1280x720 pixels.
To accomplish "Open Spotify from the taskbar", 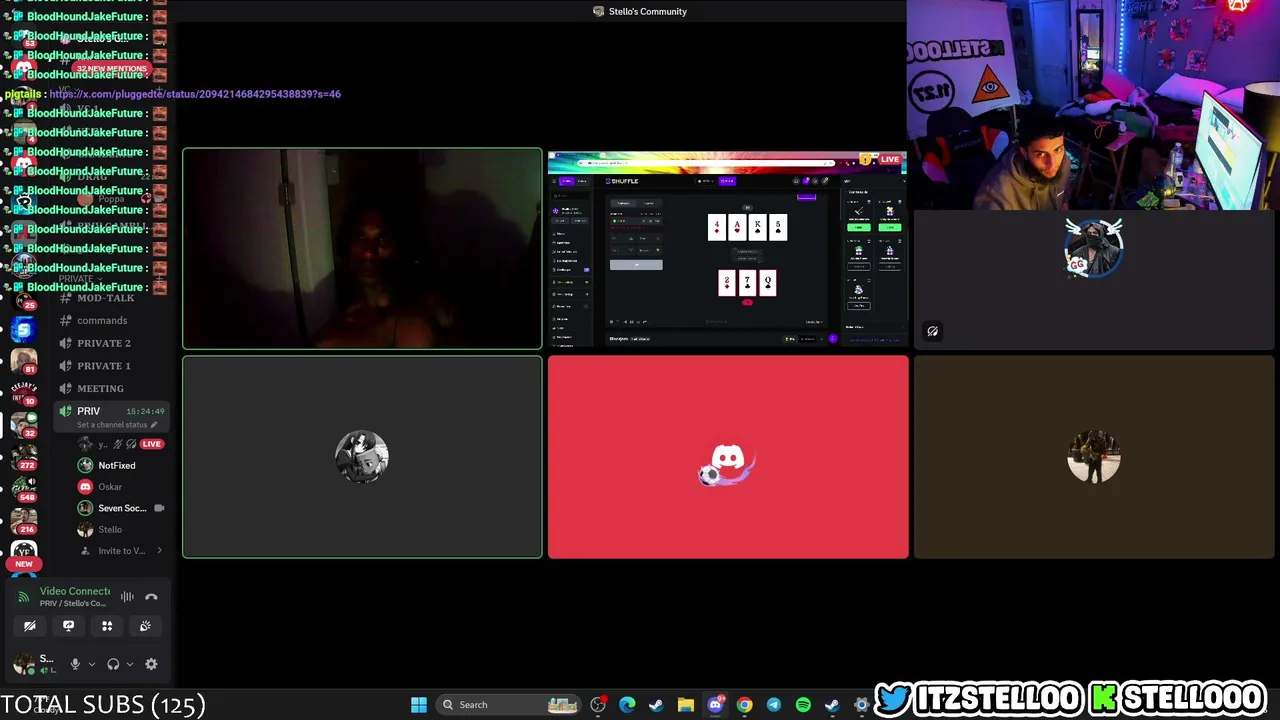I will [x=803, y=705].
